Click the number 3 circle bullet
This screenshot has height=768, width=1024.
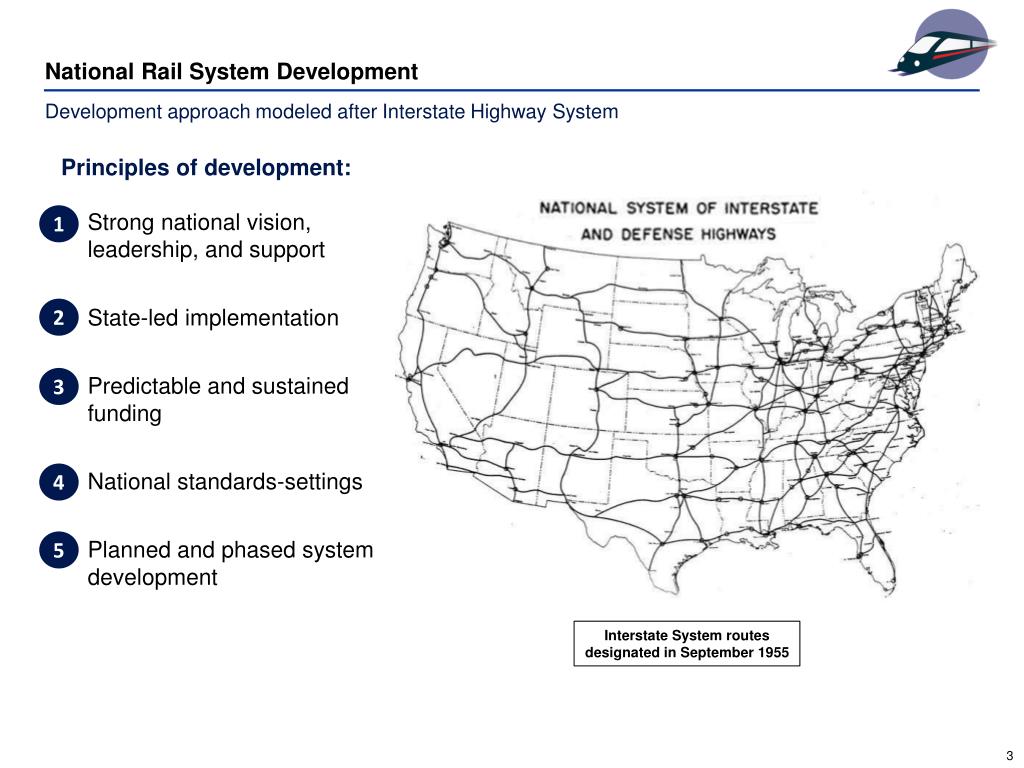(x=59, y=387)
